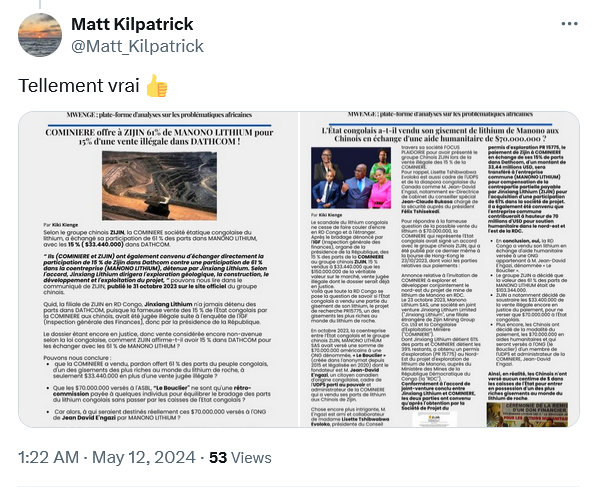
Task: View the 53 Views count
Action: [x=240, y=458]
